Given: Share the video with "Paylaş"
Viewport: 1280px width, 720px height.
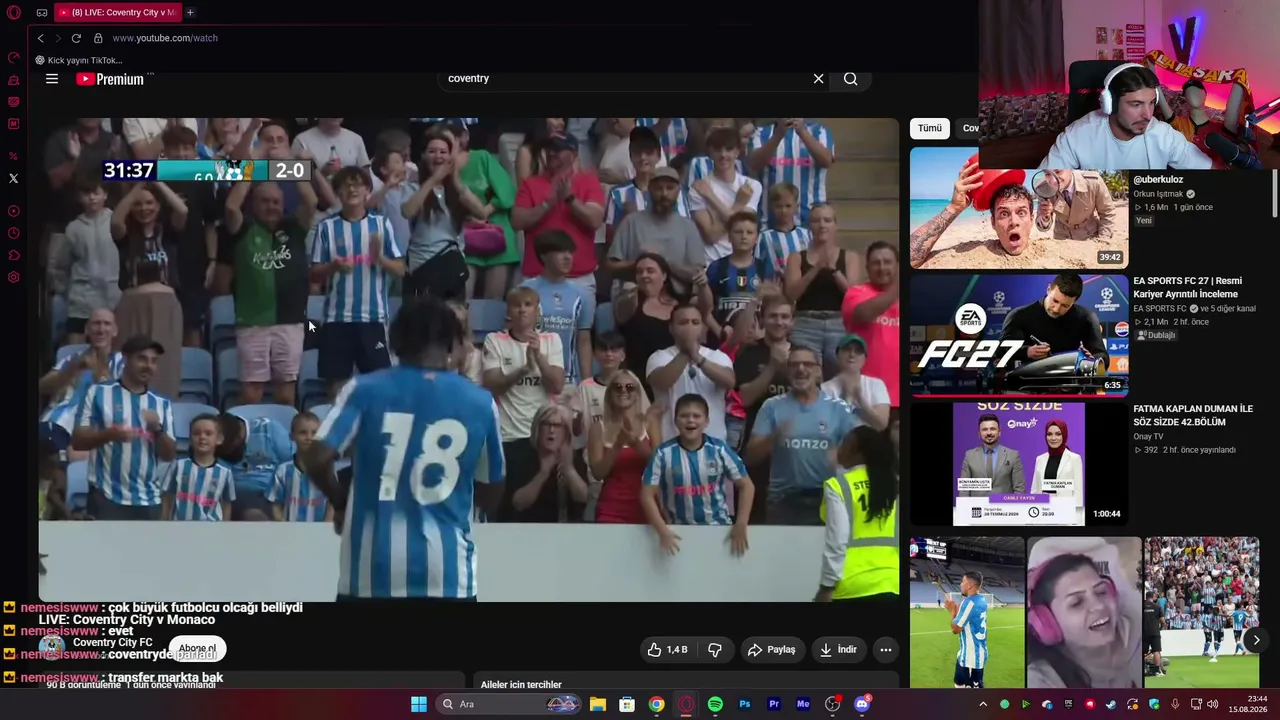Looking at the screenshot, I should point(771,650).
